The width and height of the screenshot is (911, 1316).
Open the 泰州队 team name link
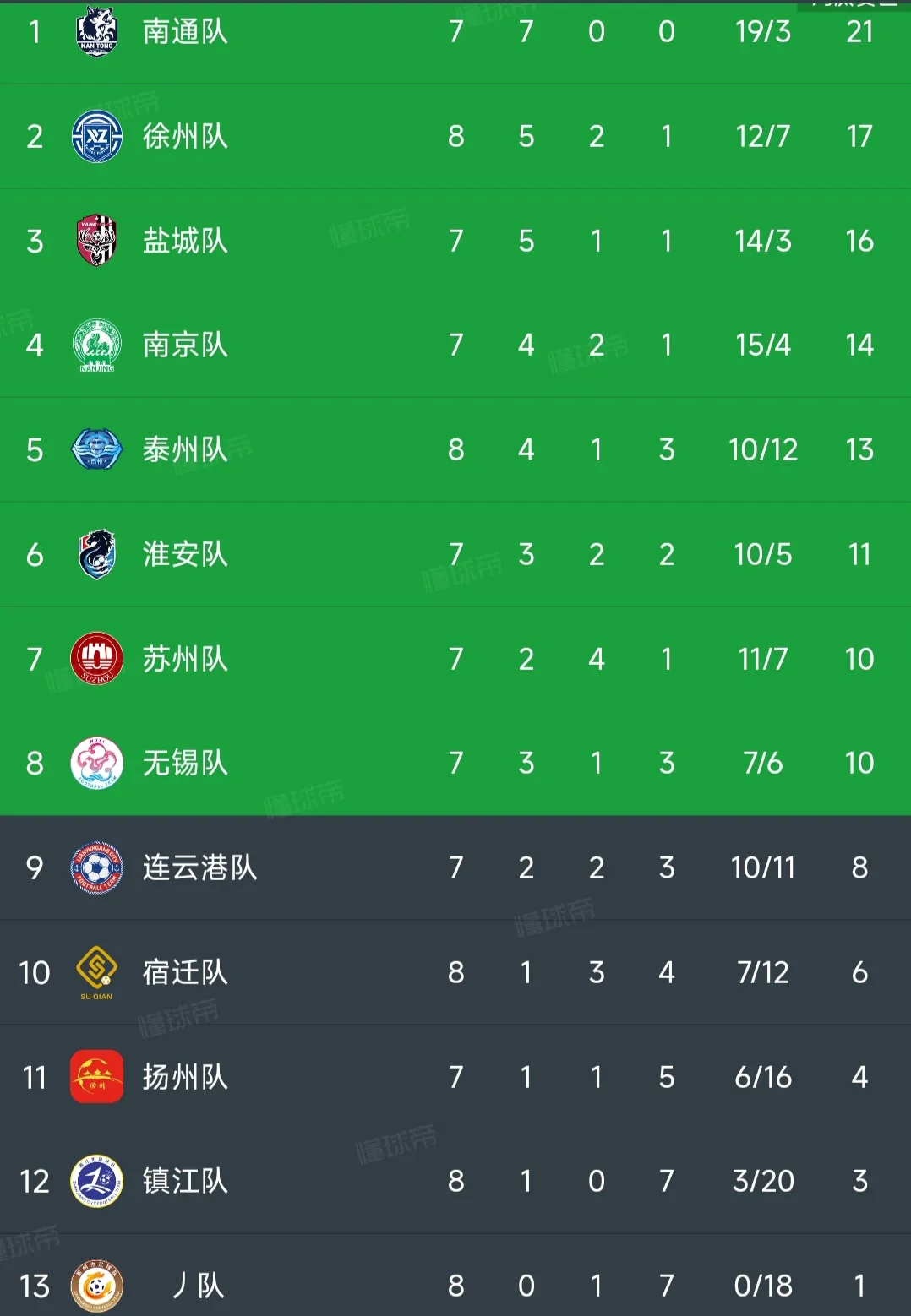coord(185,449)
